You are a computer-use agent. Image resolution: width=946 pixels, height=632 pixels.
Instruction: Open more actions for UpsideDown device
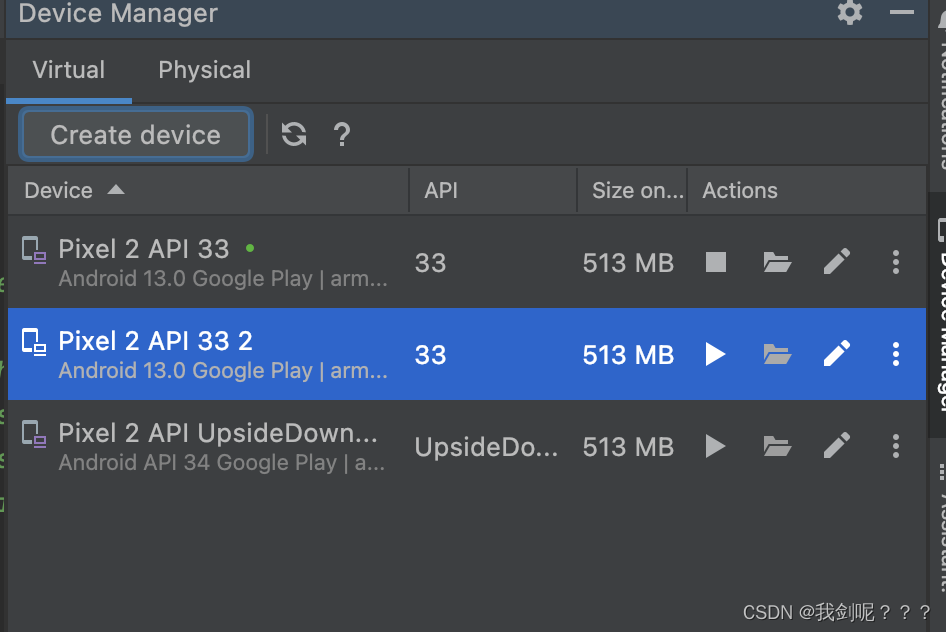click(x=896, y=447)
